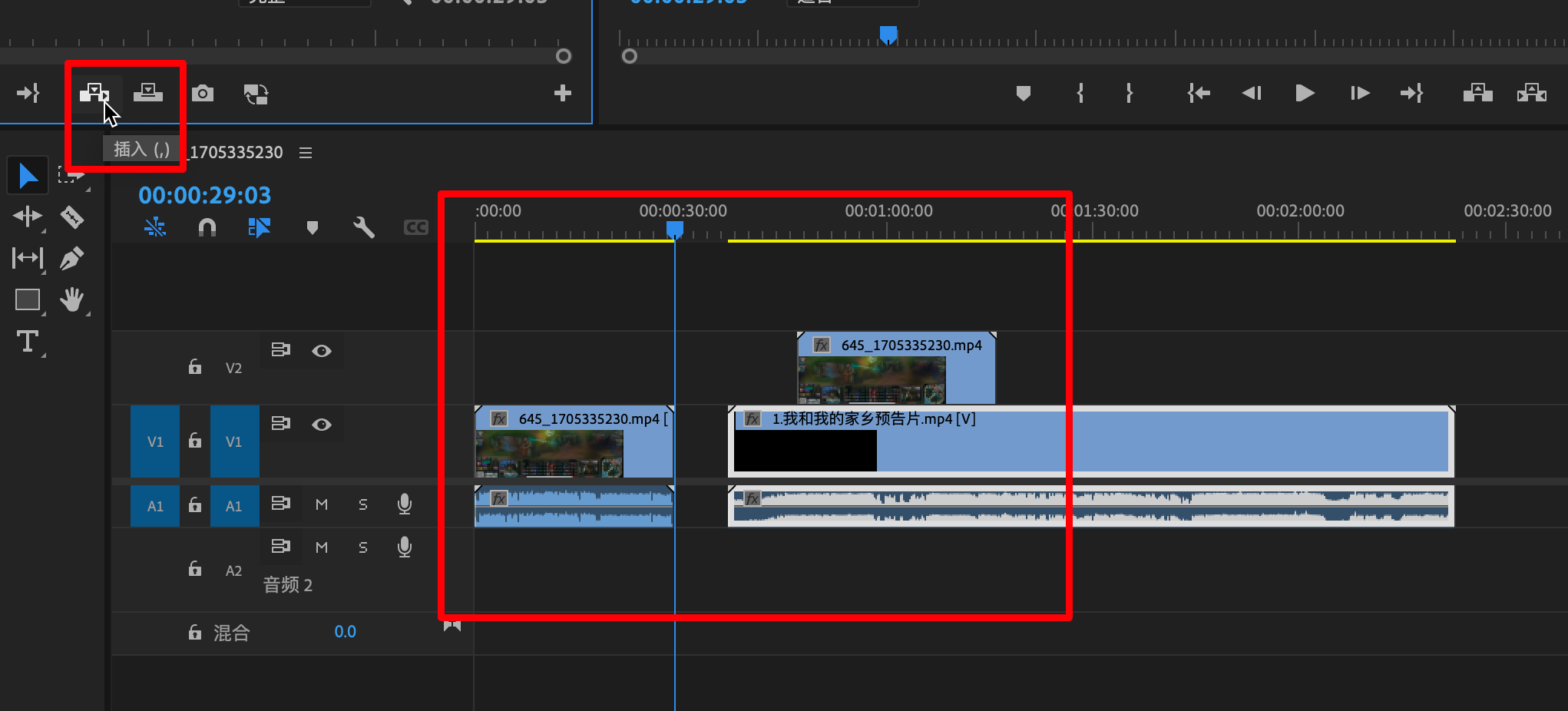The image size is (1568, 711).
Task: Toggle A1 source patch
Action: (155, 506)
